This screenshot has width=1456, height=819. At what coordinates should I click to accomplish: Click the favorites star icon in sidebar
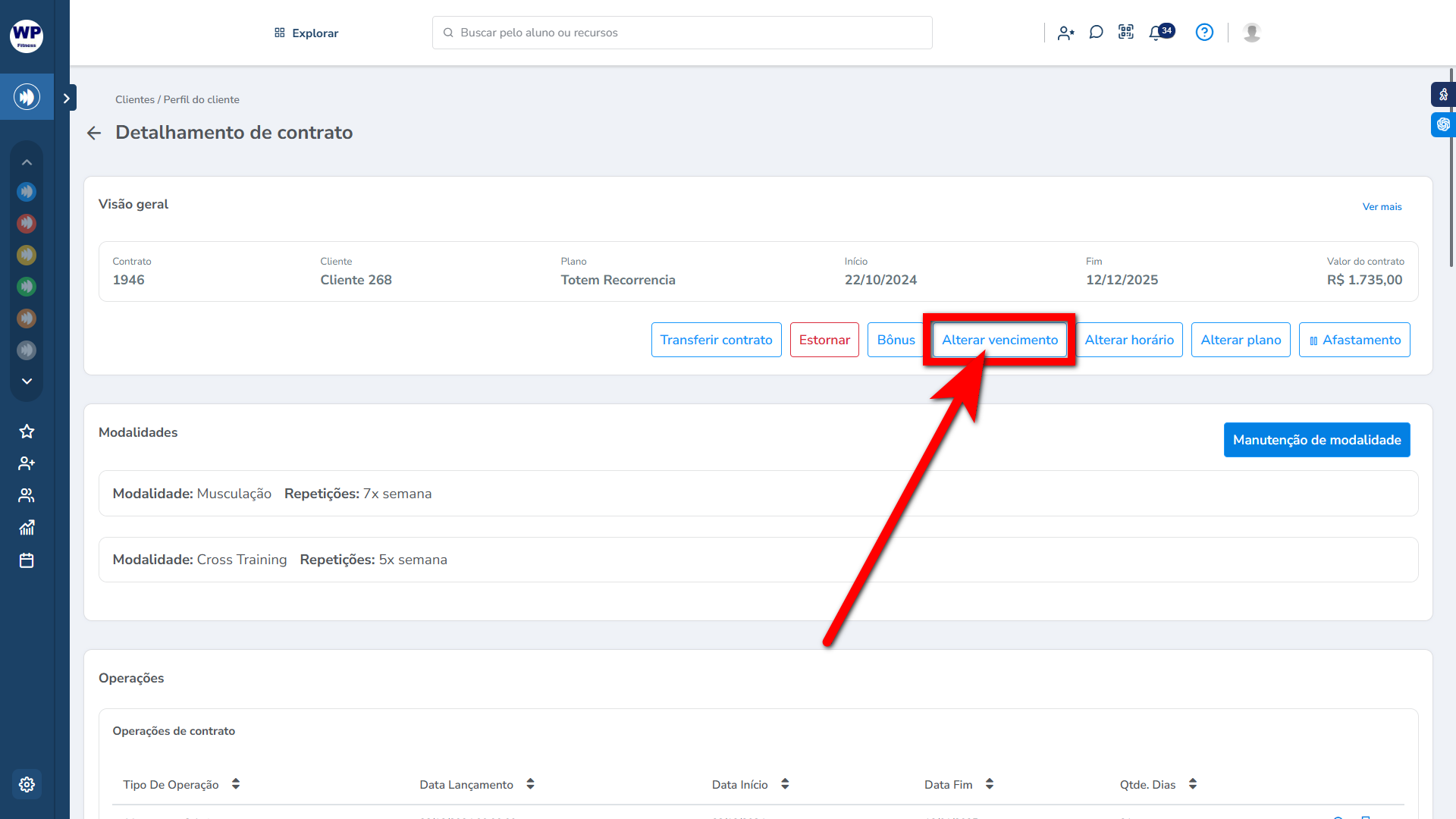click(x=27, y=431)
